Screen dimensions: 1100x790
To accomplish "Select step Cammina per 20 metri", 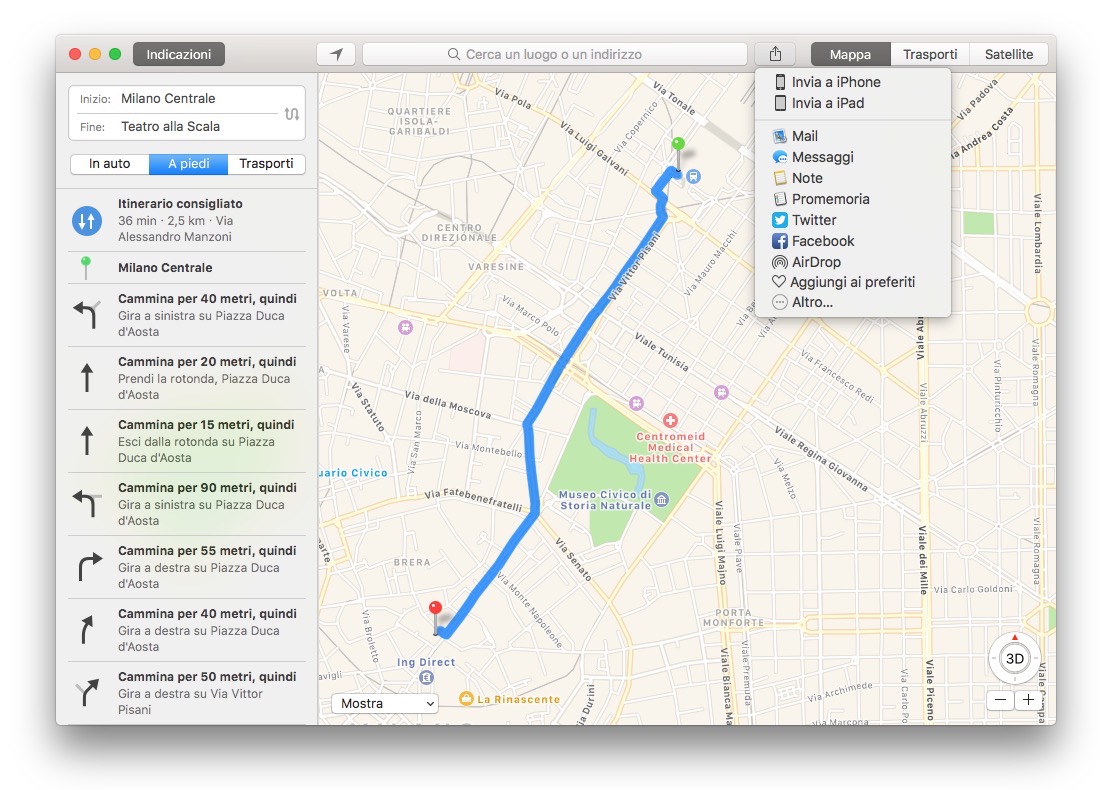I will pos(187,378).
